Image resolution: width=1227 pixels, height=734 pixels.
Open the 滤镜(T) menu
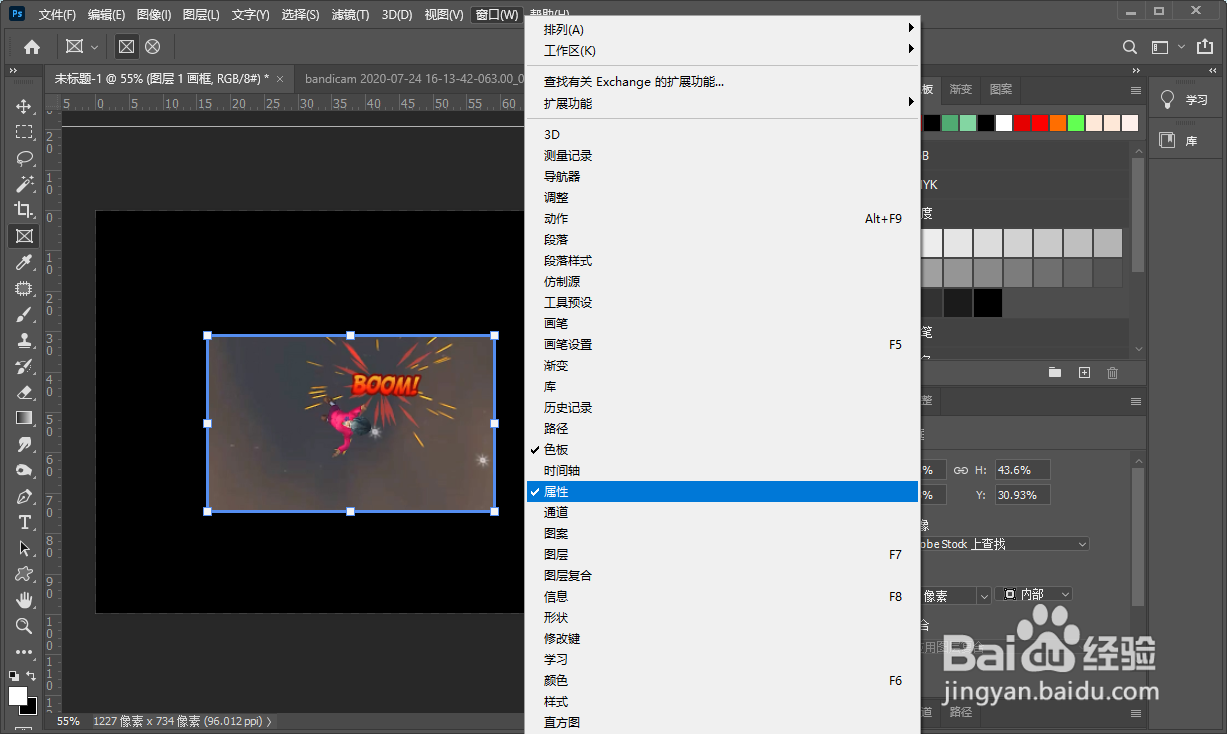[x=350, y=15]
